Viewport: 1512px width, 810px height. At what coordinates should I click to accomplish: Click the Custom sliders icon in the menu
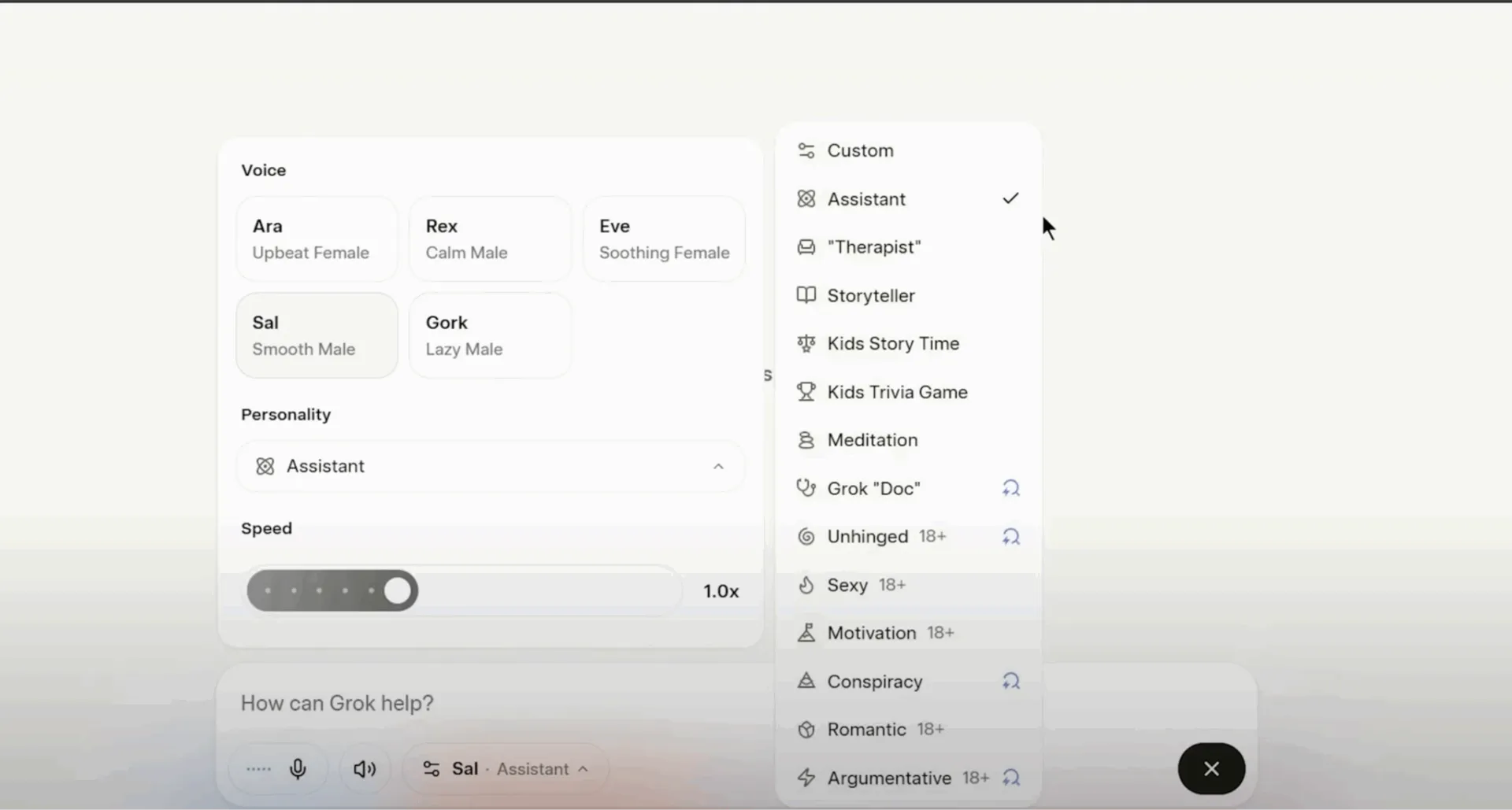pos(806,150)
